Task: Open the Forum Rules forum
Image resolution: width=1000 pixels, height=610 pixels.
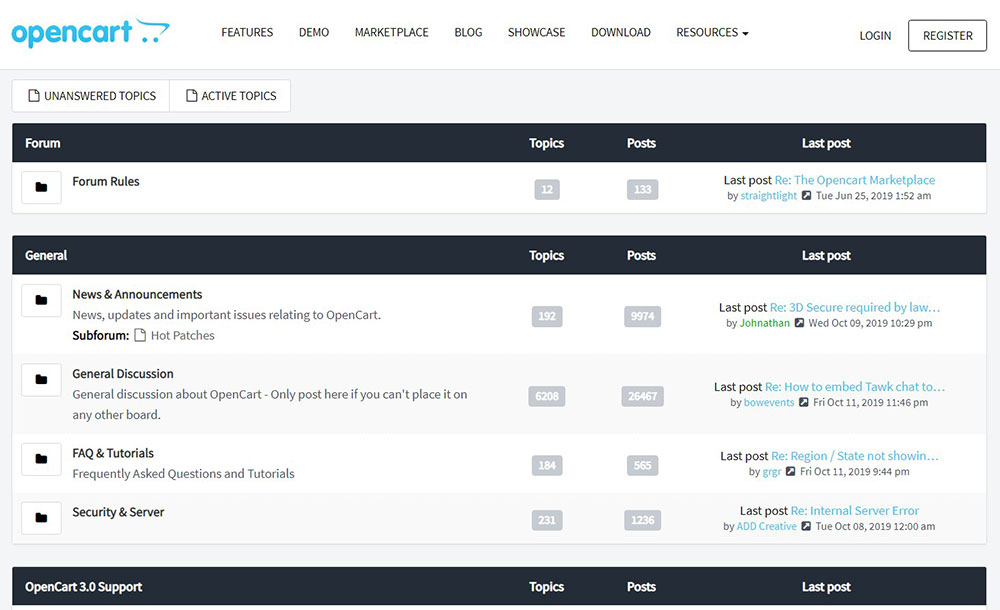Action: pos(106,182)
